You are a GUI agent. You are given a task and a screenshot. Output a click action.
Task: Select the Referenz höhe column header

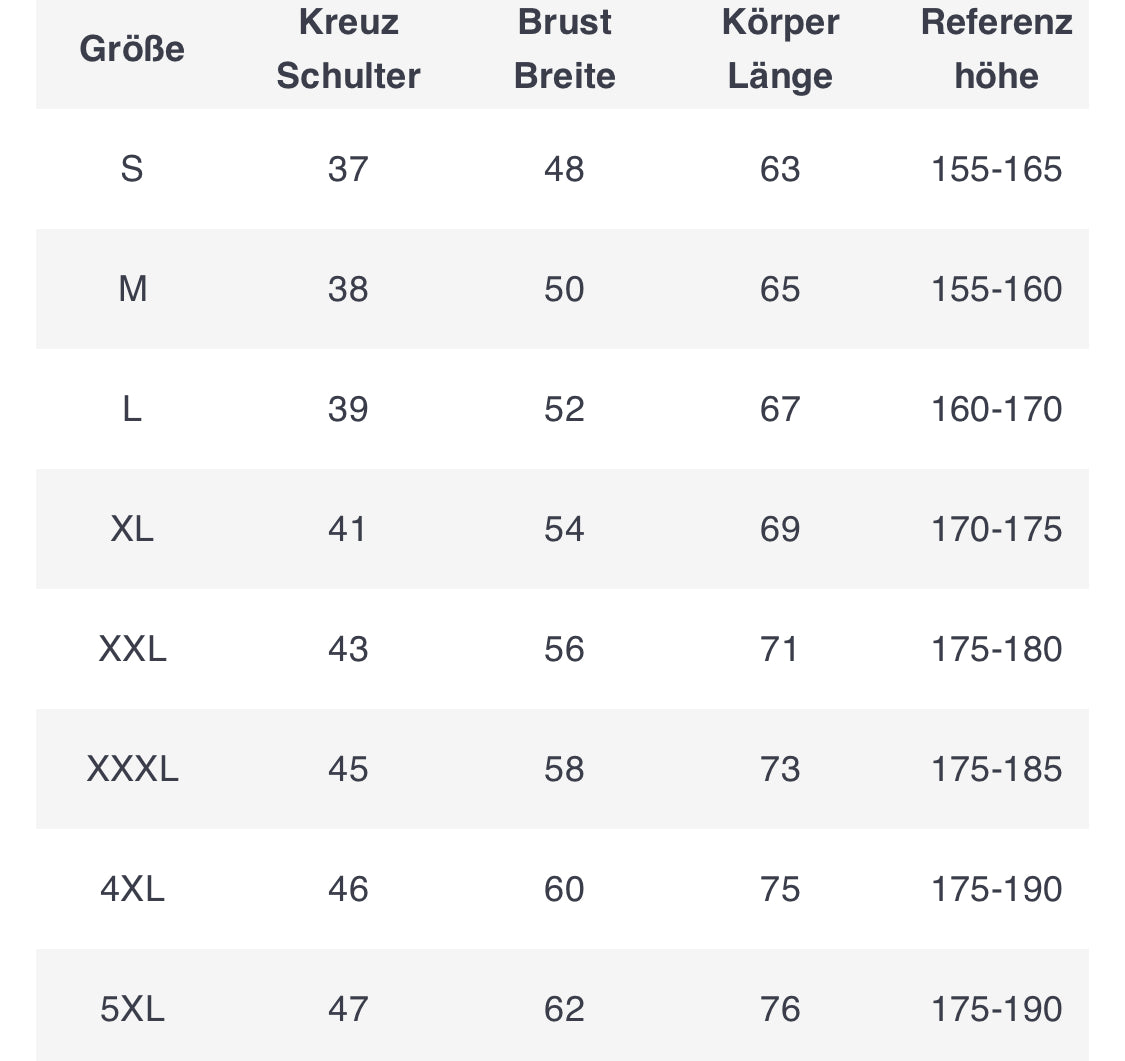point(996,49)
